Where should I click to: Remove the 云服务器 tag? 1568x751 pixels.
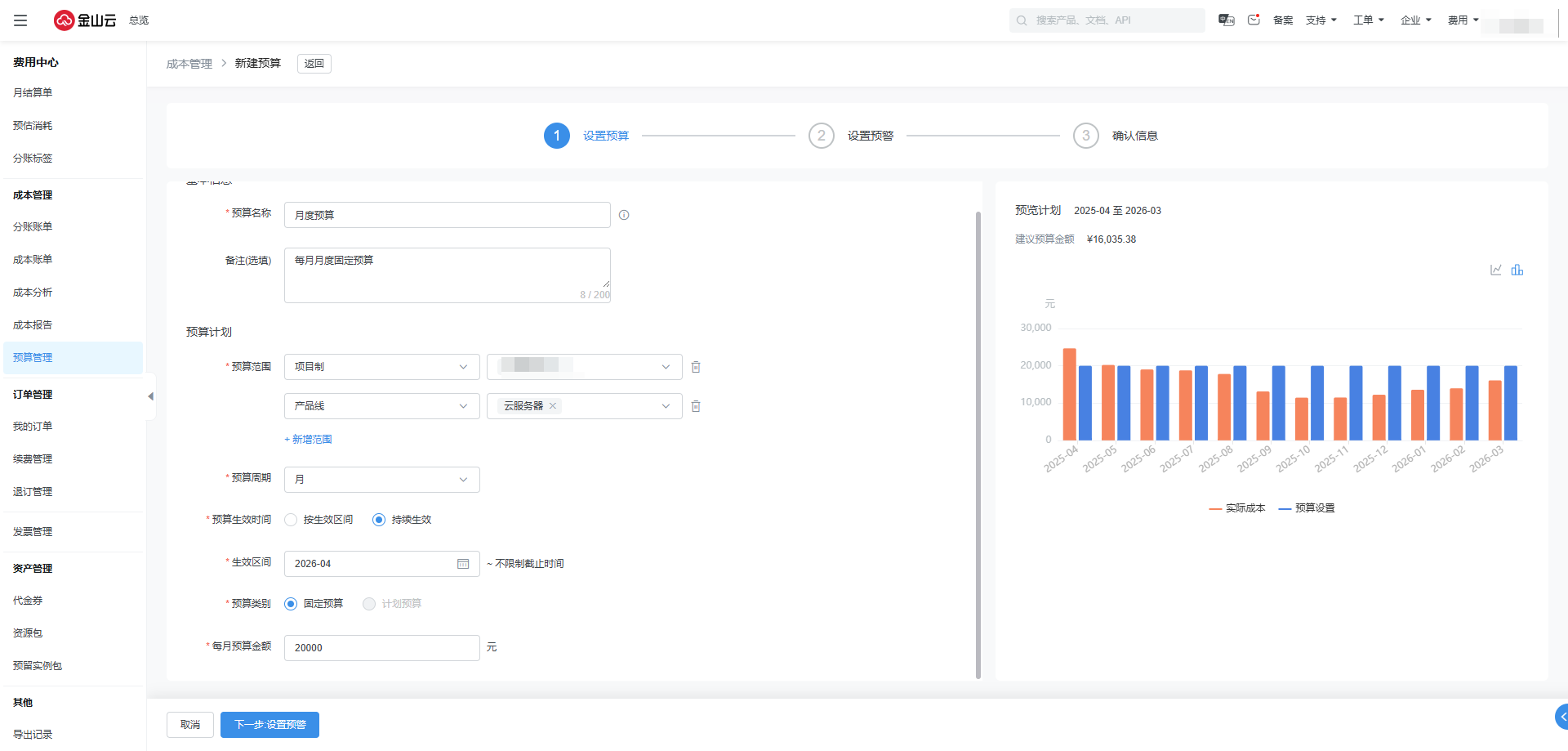tap(553, 406)
